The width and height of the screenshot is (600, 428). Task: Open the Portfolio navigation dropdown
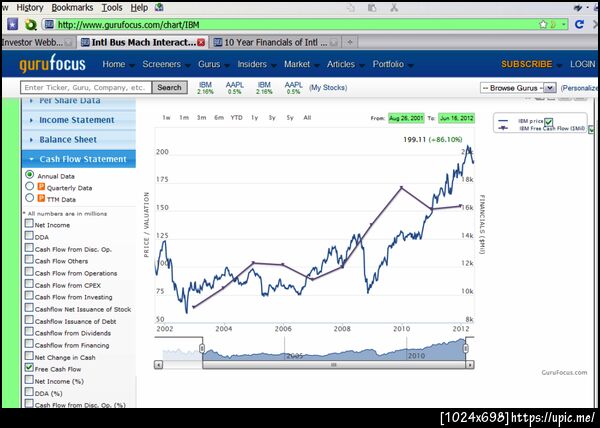pos(392,64)
